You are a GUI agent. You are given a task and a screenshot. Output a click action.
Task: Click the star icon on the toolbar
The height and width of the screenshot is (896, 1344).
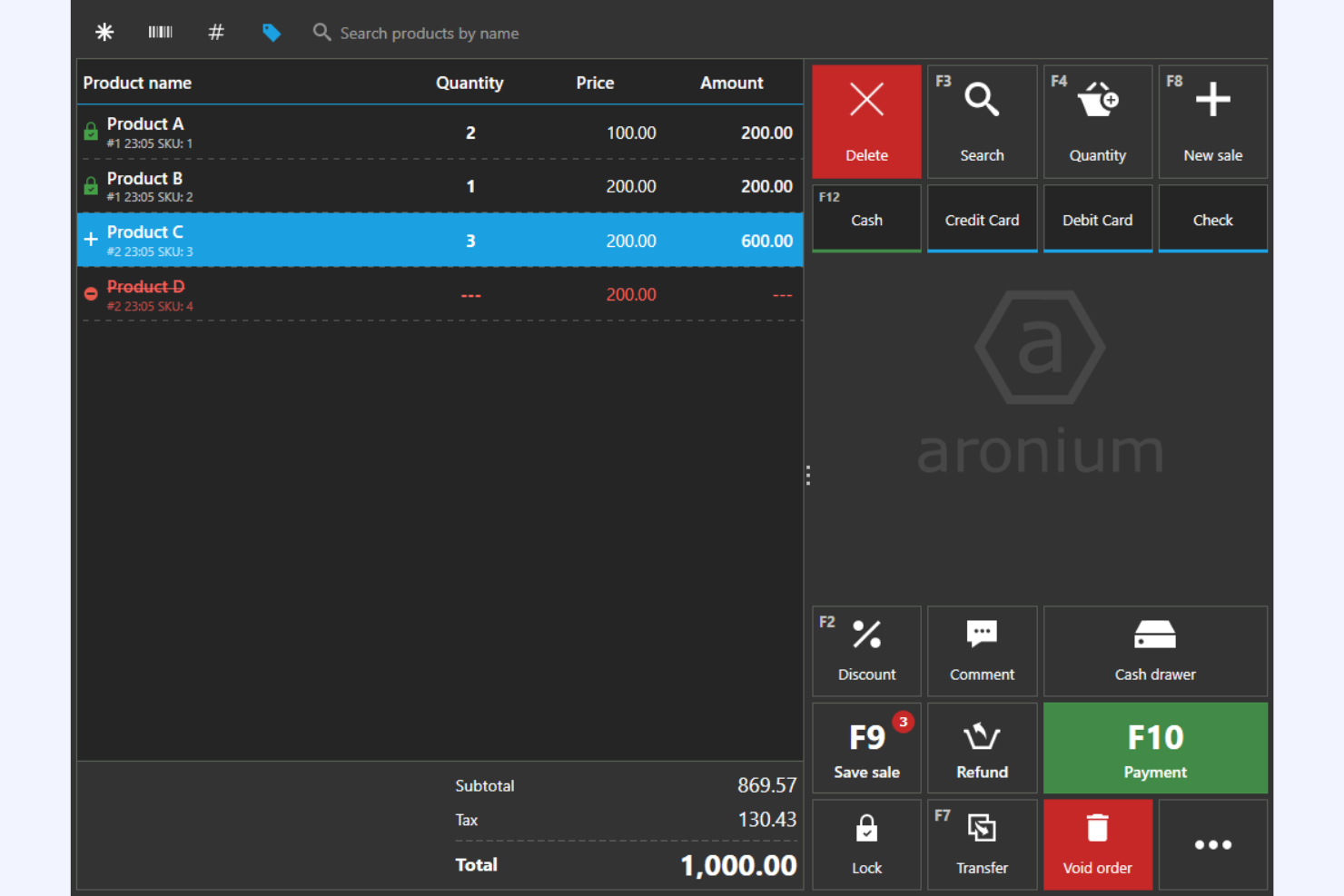104,32
